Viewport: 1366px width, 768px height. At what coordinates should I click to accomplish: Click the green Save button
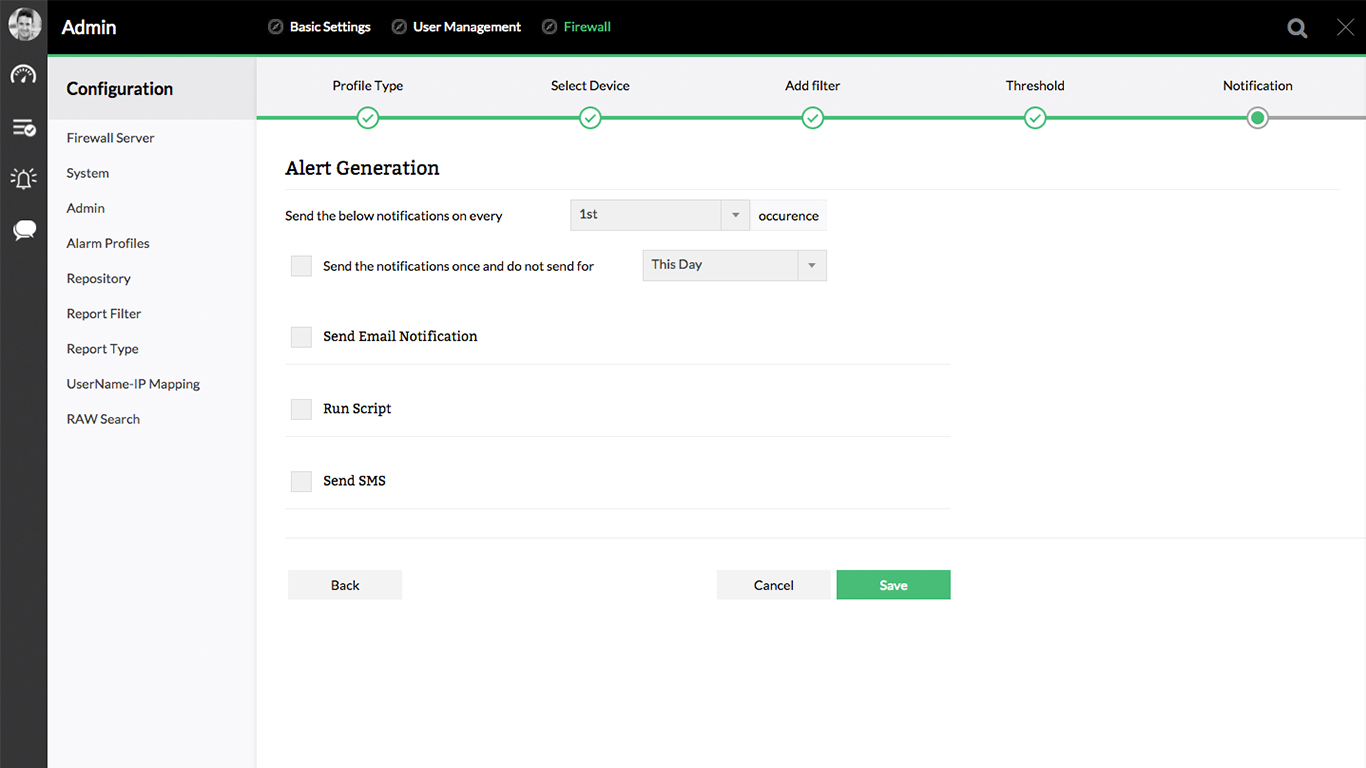click(x=893, y=585)
